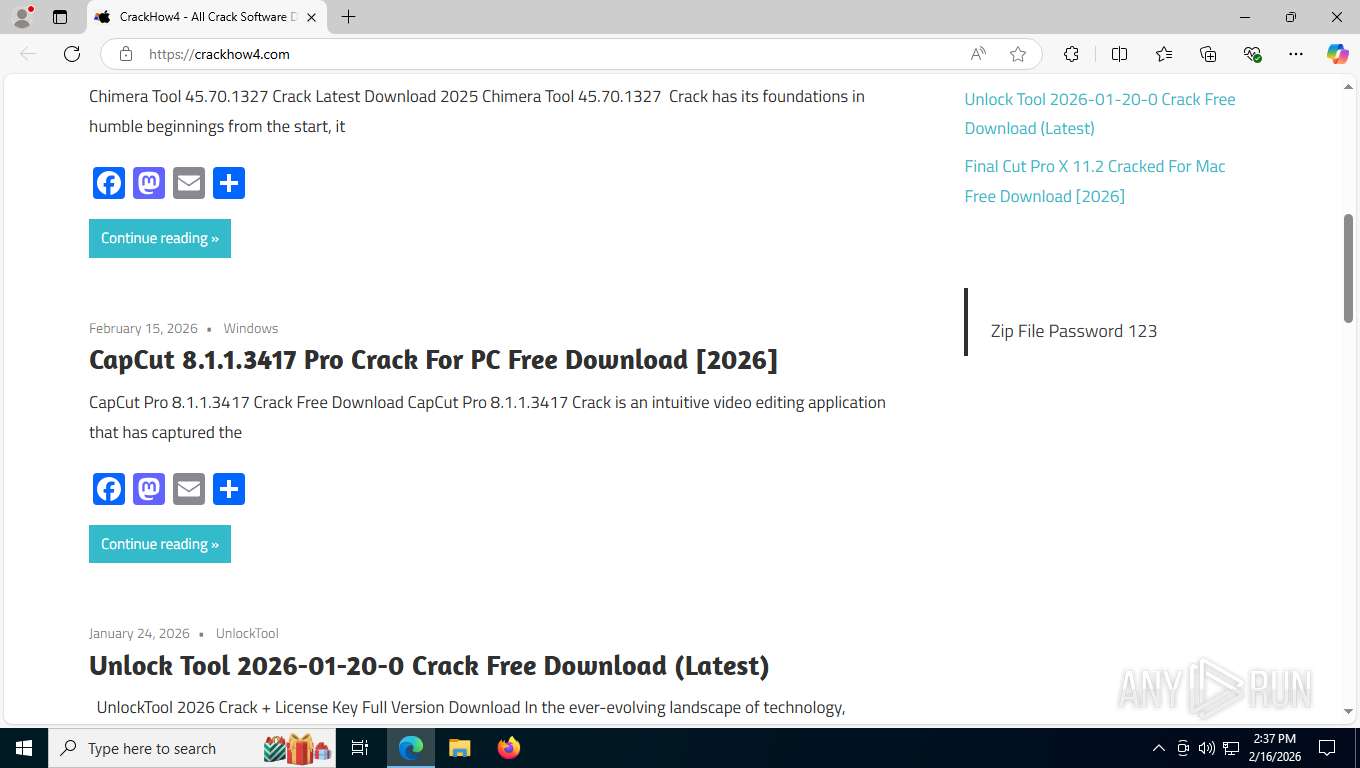Open File Explorer from the taskbar

tap(460, 748)
